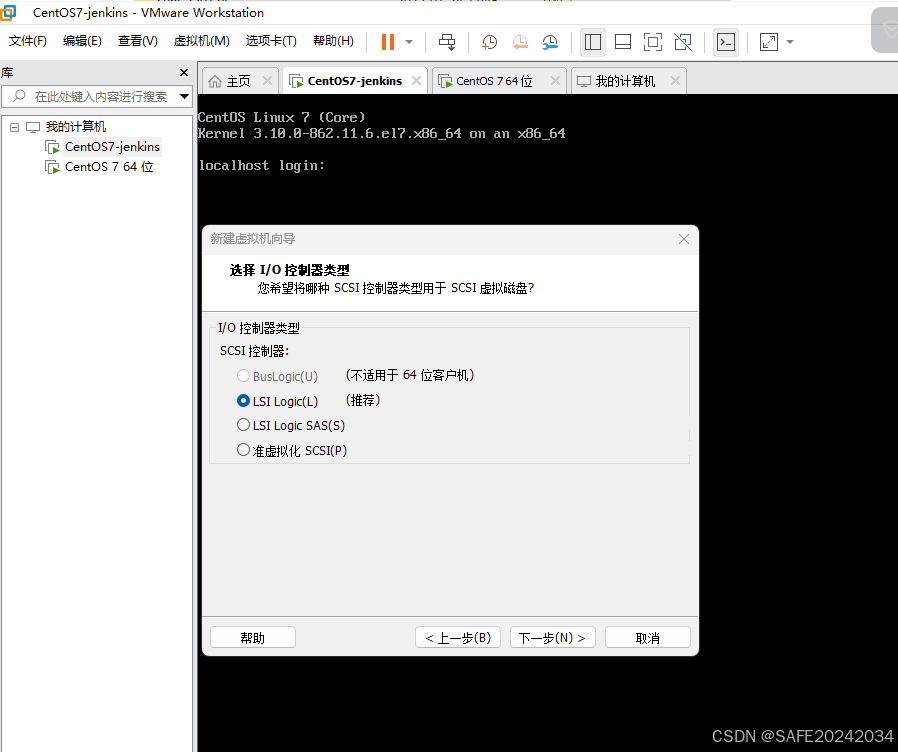Close the library panel

(x=184, y=73)
